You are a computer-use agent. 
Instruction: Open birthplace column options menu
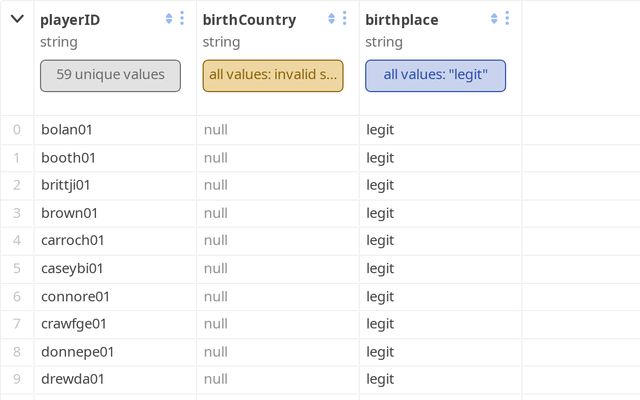click(508, 19)
